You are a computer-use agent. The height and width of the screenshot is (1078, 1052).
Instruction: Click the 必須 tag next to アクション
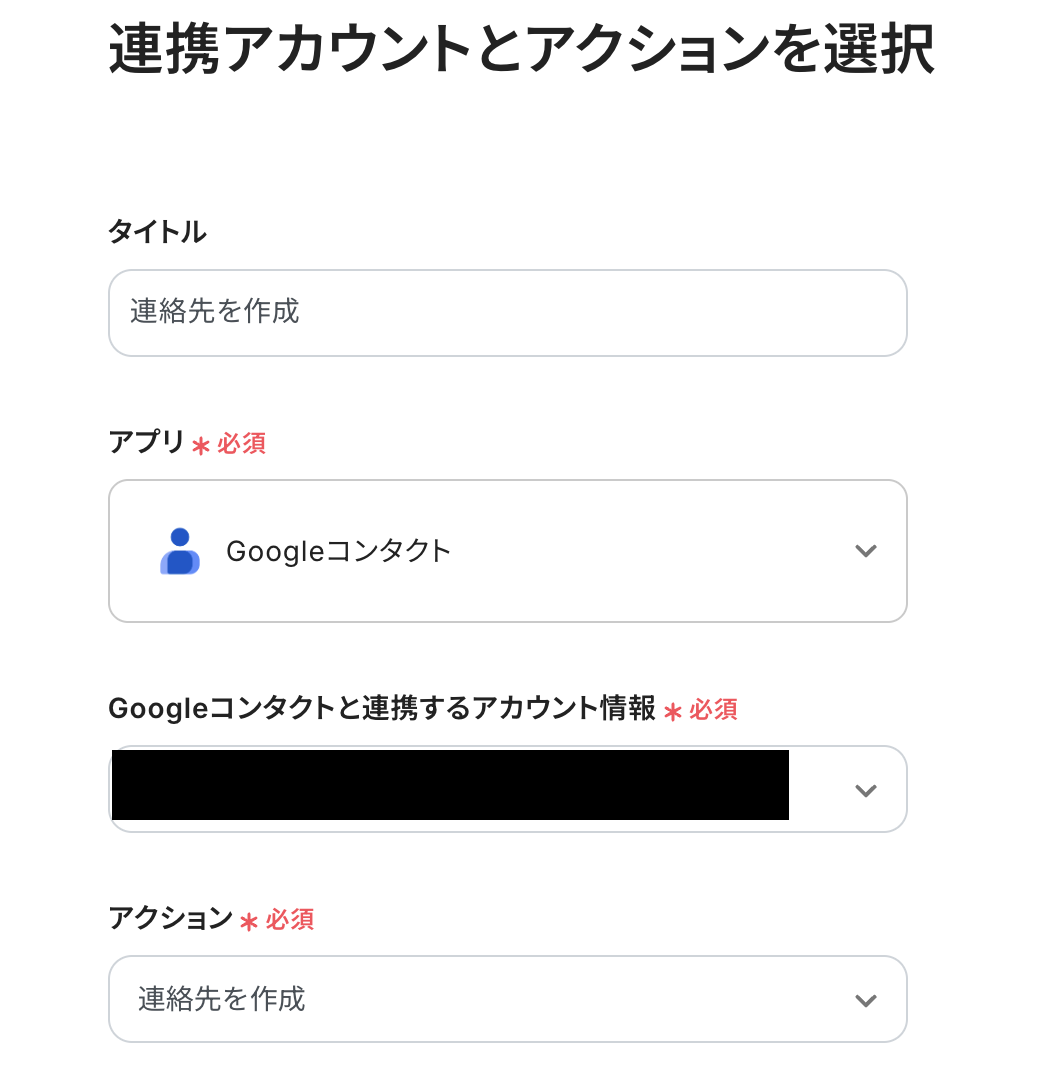(x=290, y=920)
